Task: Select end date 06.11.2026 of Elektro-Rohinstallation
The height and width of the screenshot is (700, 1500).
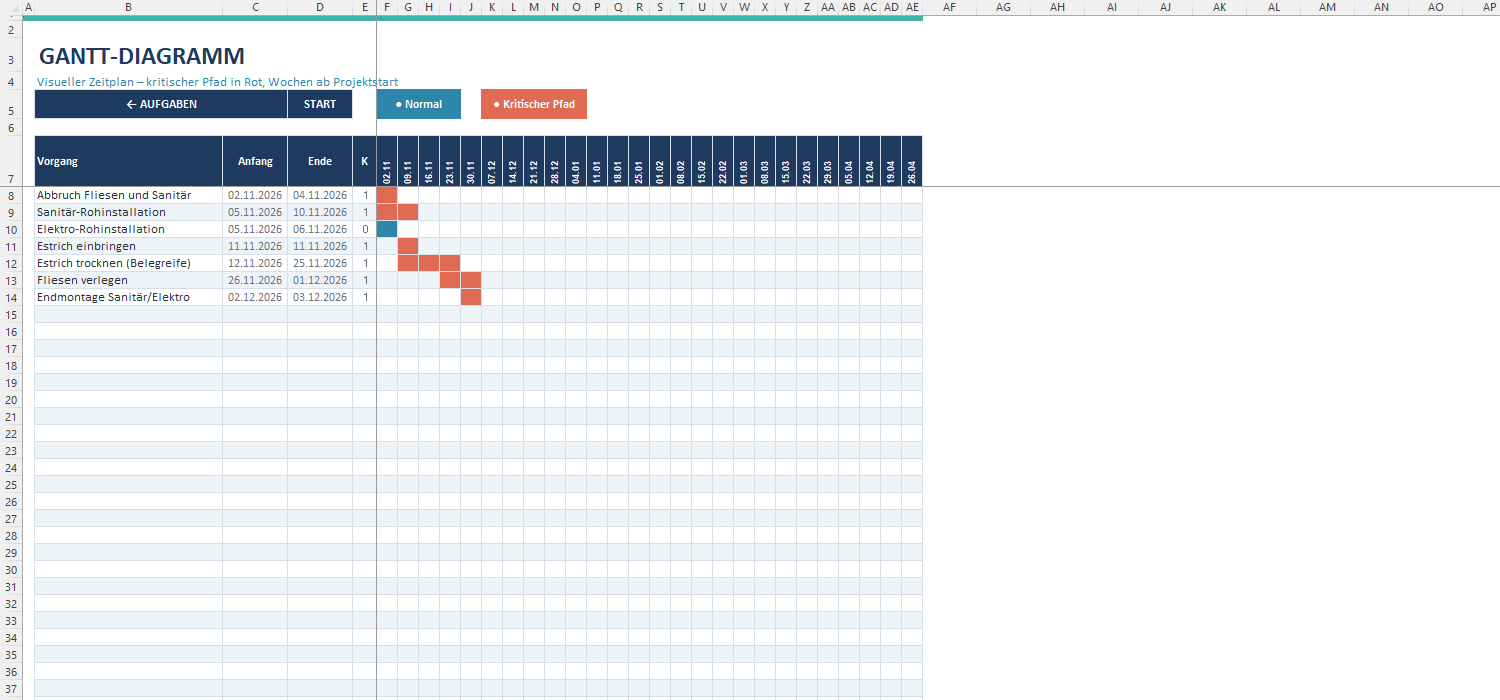Action: pos(320,229)
